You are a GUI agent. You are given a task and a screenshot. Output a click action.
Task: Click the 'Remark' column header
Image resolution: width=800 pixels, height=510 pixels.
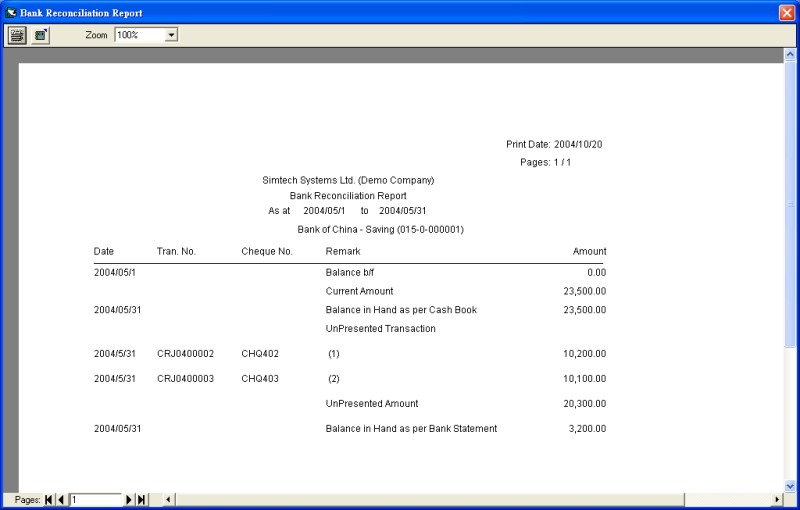tap(343, 251)
